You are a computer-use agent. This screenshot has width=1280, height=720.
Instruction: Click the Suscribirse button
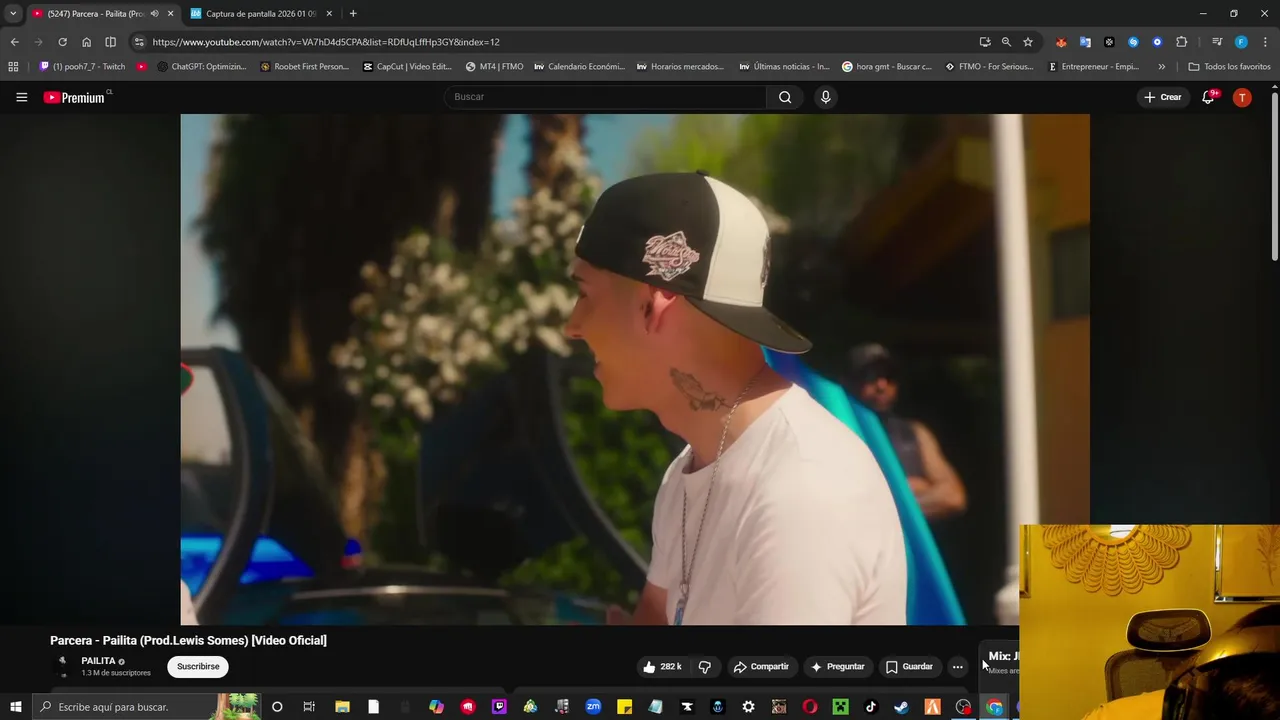point(198,666)
